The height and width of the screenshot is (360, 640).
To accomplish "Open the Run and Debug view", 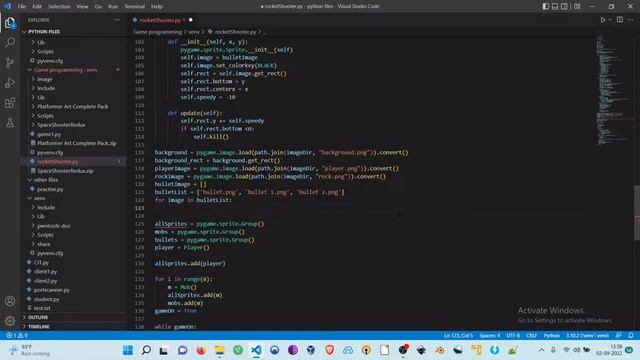I will 10,82.
